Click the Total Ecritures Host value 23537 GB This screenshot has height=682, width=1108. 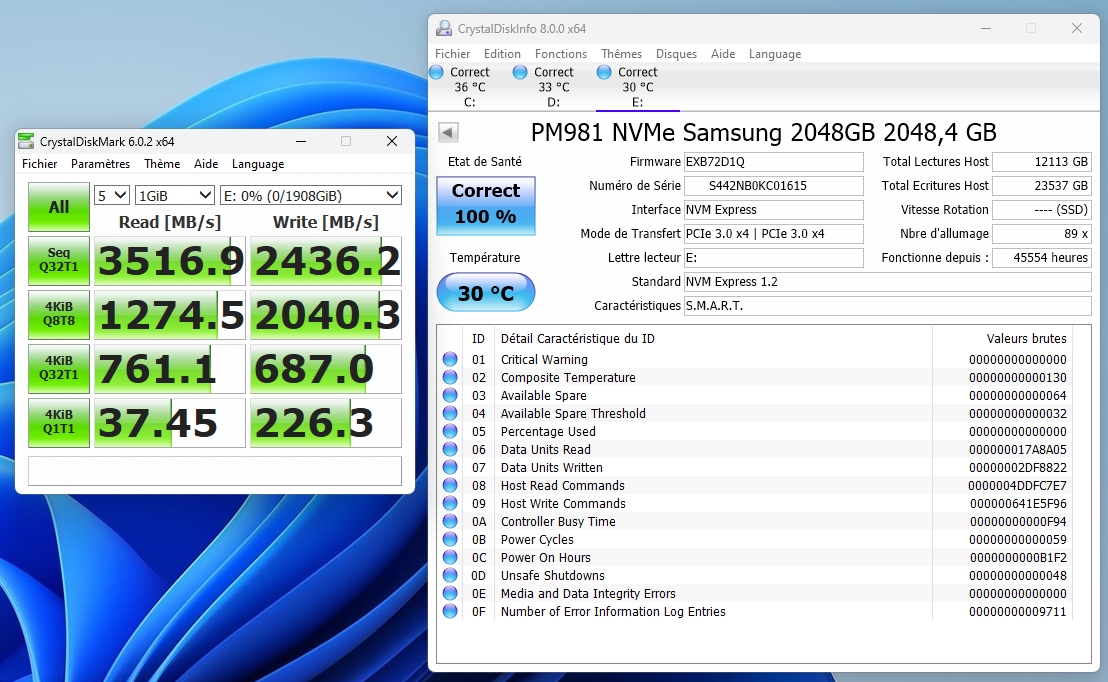click(1042, 186)
